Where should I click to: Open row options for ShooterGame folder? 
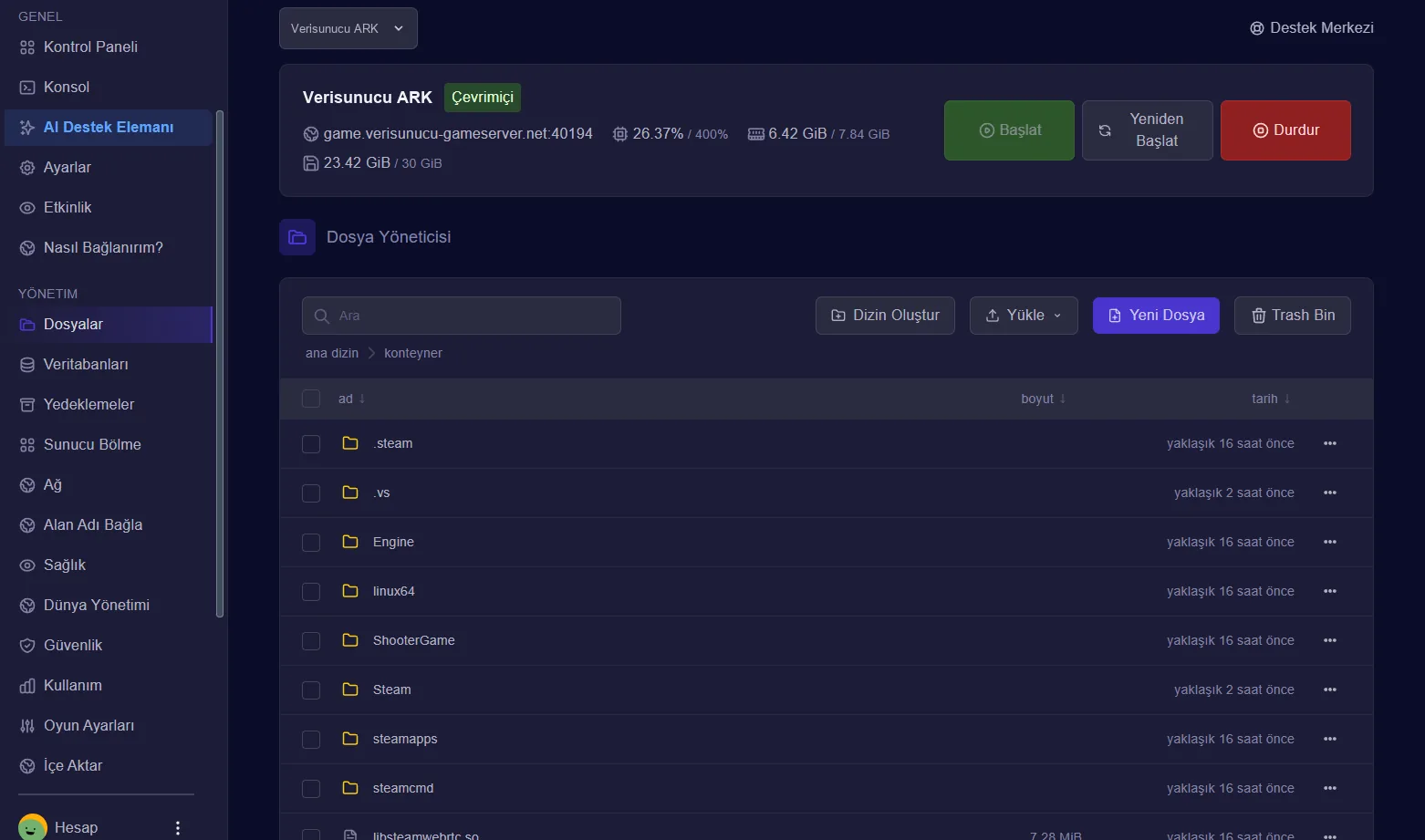(x=1330, y=640)
